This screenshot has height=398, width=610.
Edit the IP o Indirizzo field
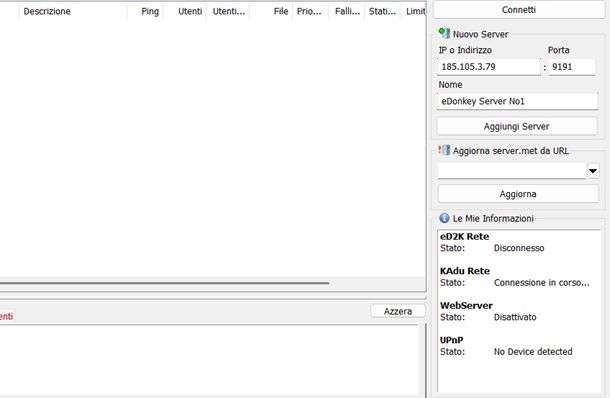coord(489,67)
